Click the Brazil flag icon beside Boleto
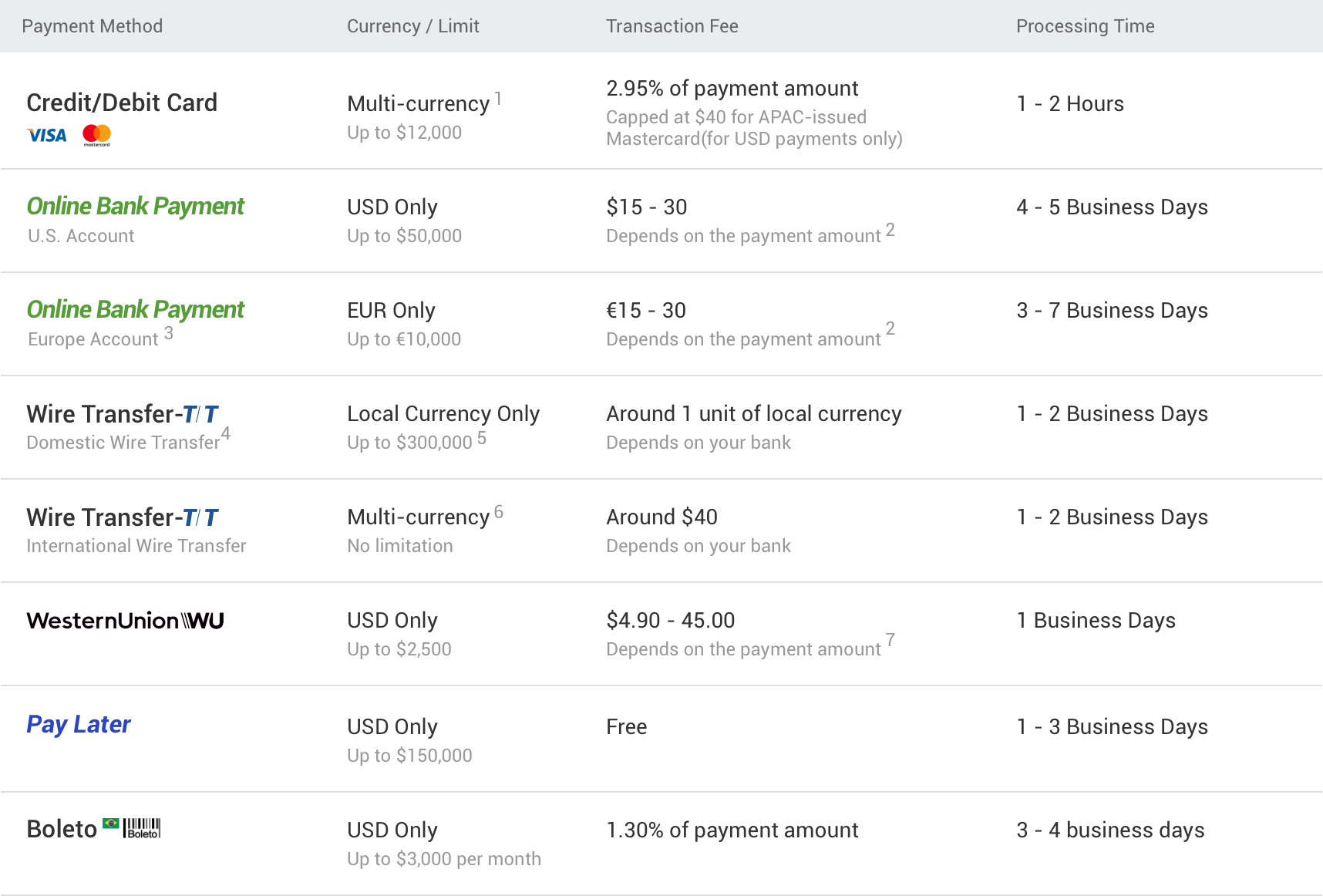 point(111,824)
